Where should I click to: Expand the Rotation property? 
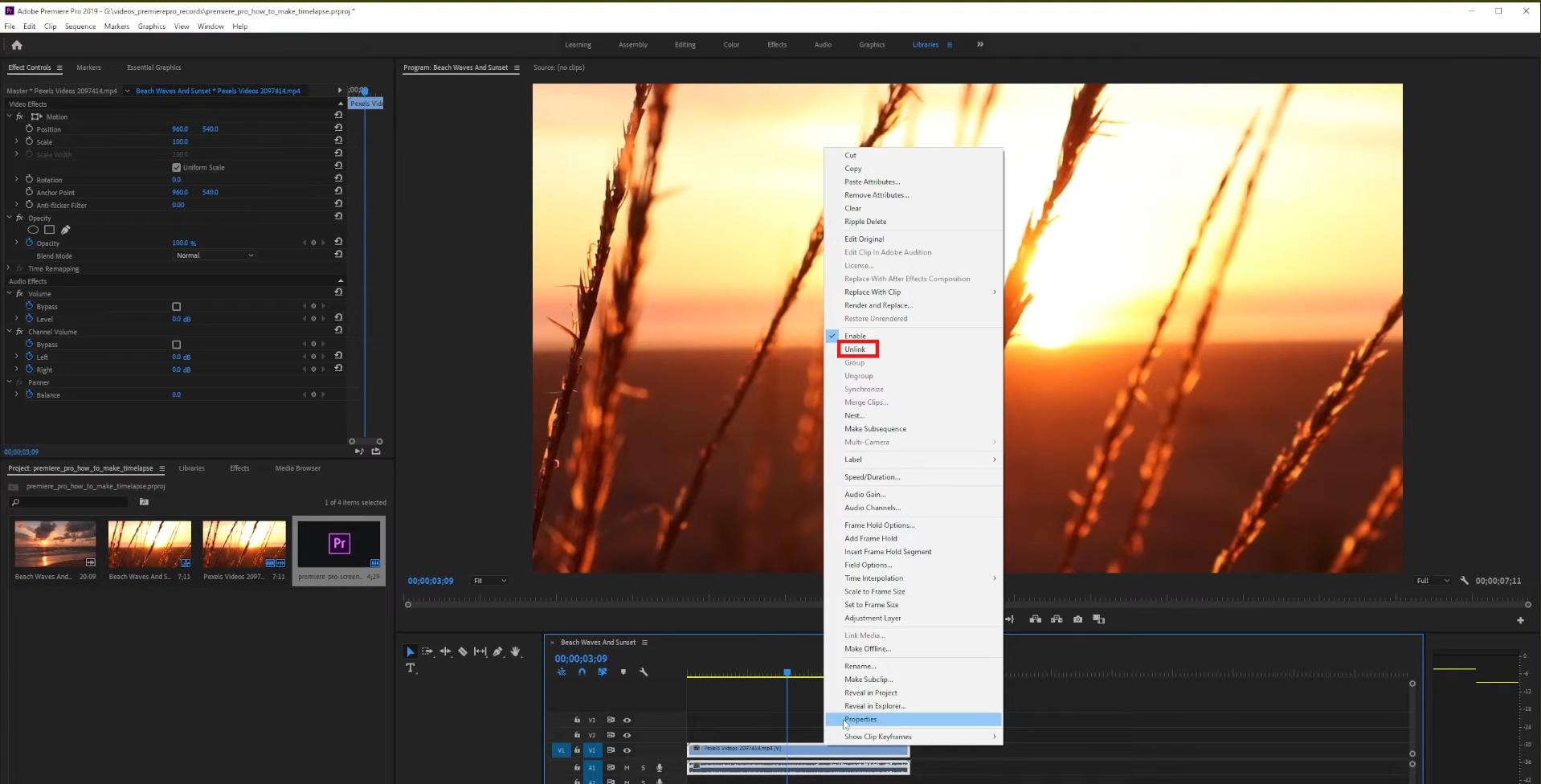[x=16, y=179]
